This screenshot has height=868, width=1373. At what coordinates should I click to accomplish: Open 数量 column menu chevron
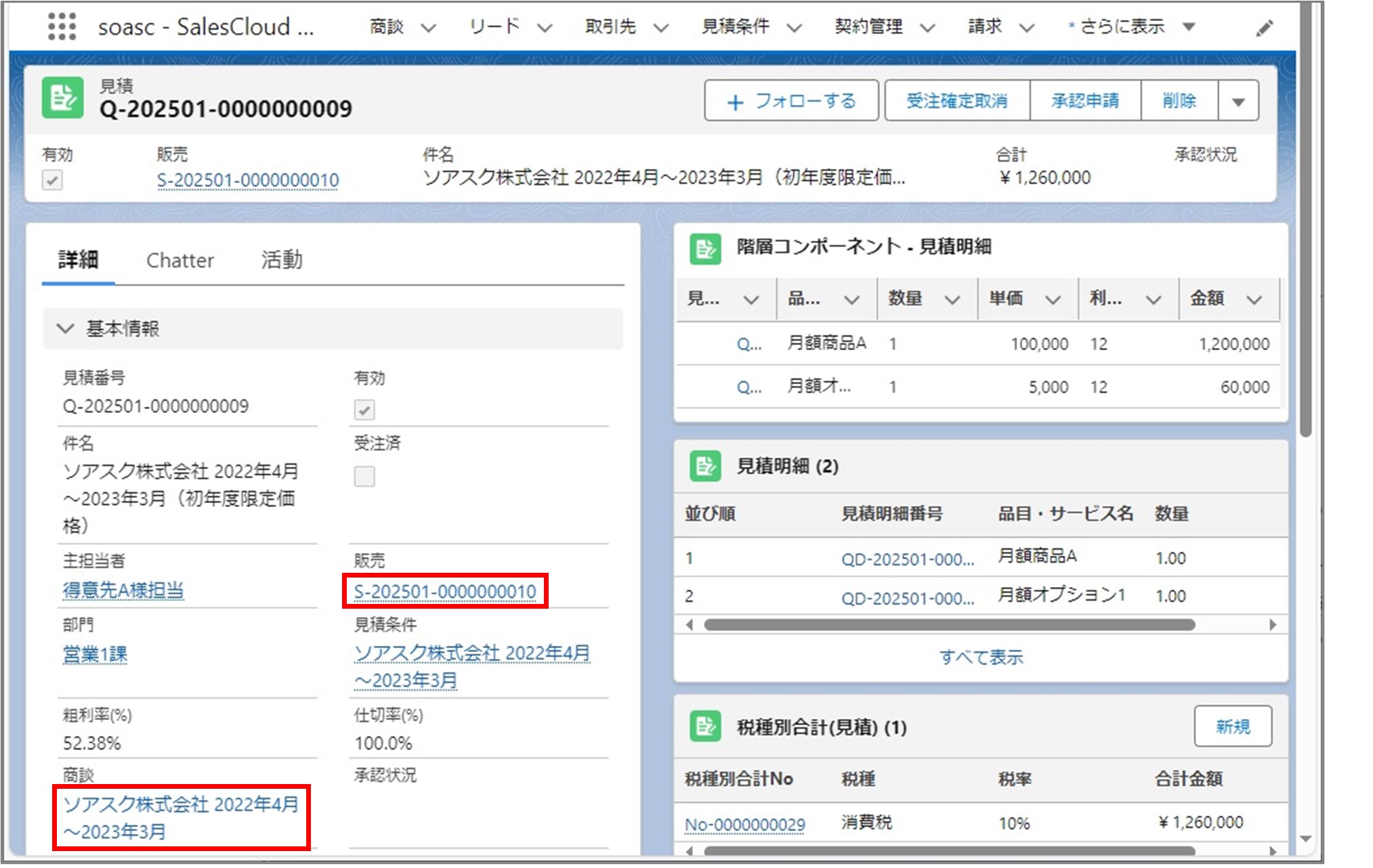pyautogui.click(x=952, y=300)
